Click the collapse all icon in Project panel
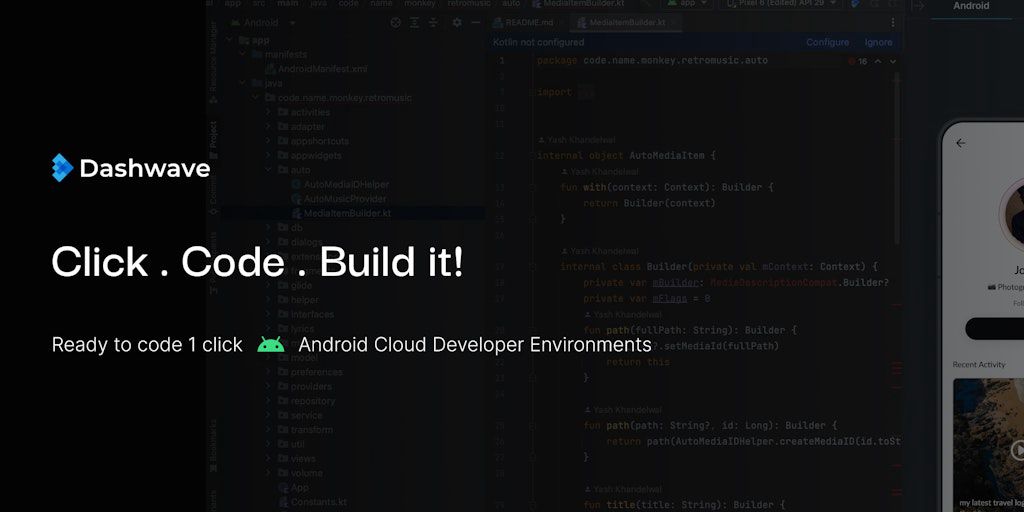Image resolution: width=1024 pixels, height=512 pixels. pos(433,22)
